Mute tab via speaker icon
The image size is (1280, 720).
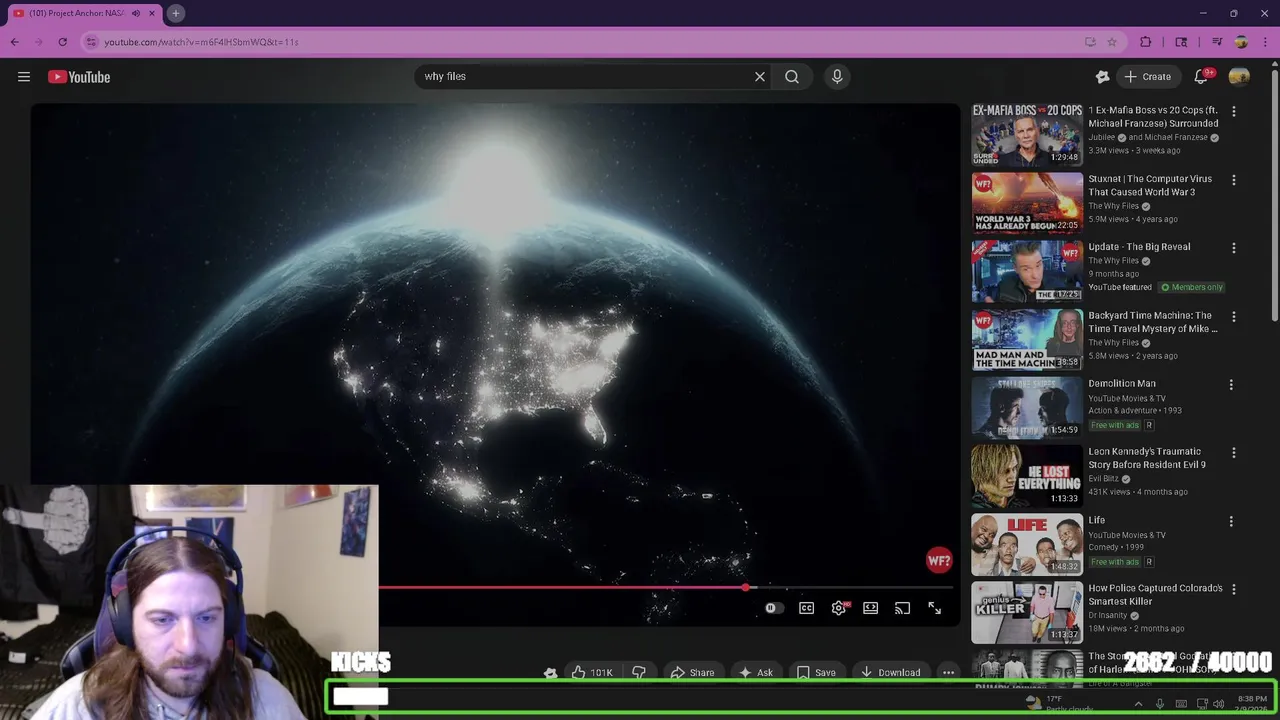tap(136, 13)
